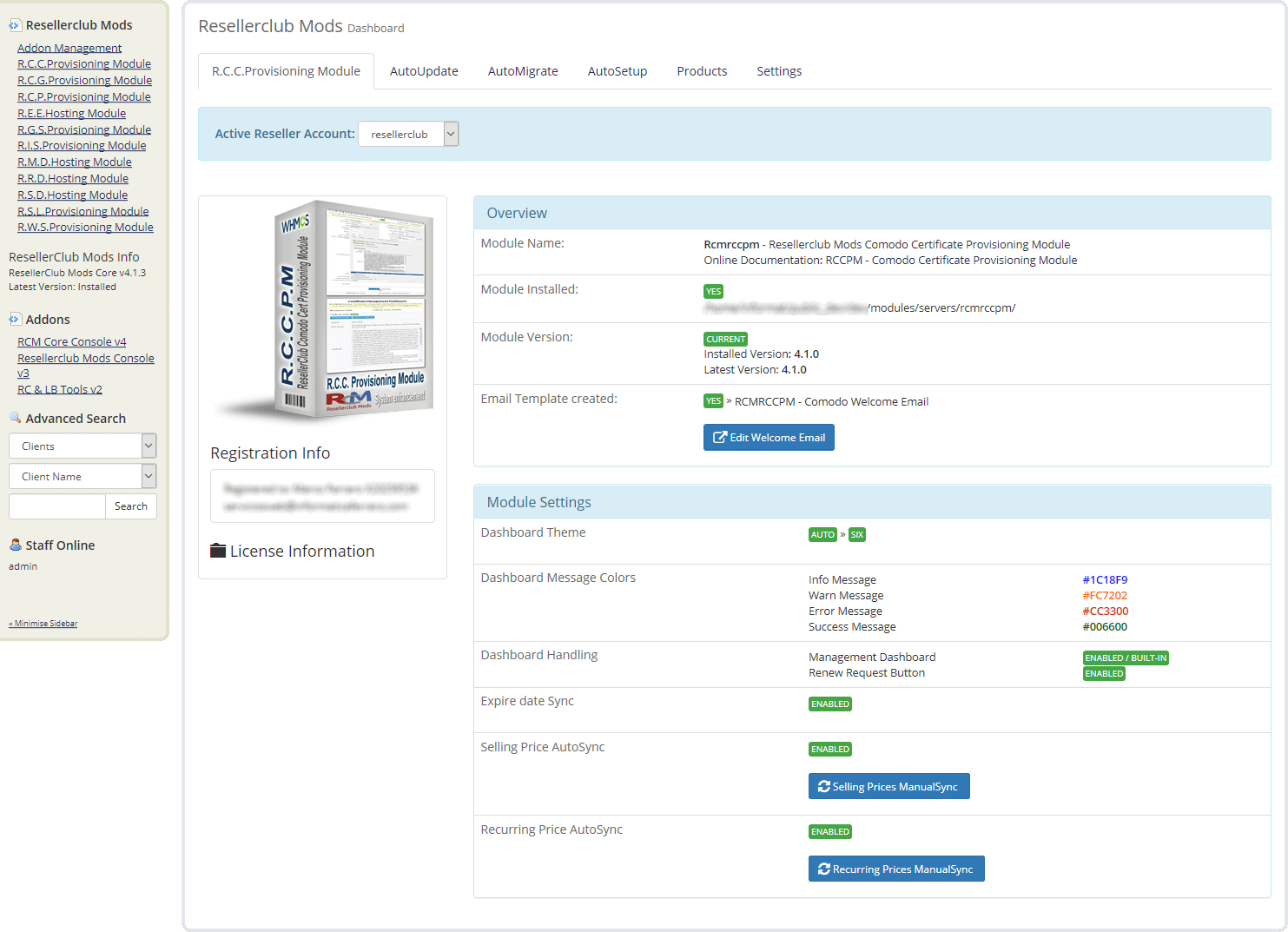Click the Addons sidebar section icon
This screenshot has height=932, width=1288.
tap(15, 319)
